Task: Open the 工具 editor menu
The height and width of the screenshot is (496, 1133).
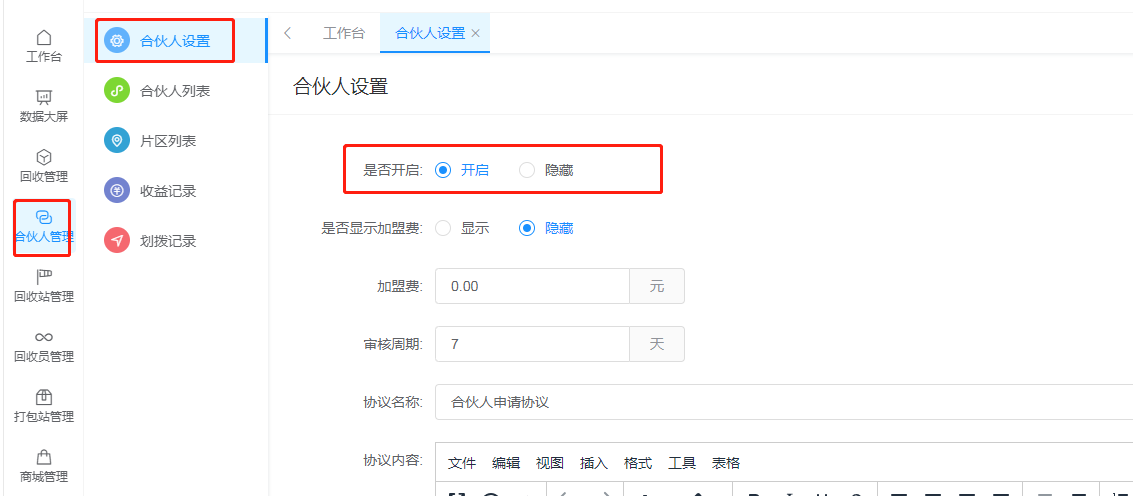Action: pyautogui.click(x=682, y=463)
